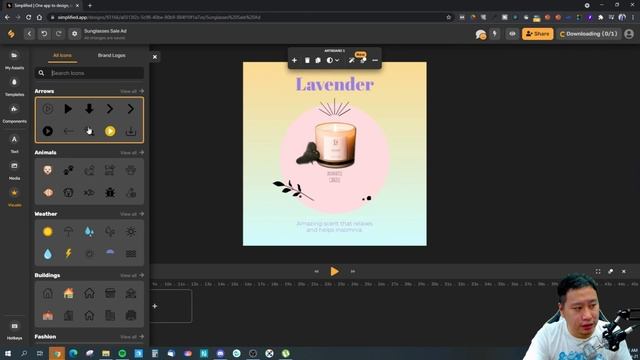This screenshot has width=640, height=360.
Task: Skip to previous frame in timeline
Action: 316,271
